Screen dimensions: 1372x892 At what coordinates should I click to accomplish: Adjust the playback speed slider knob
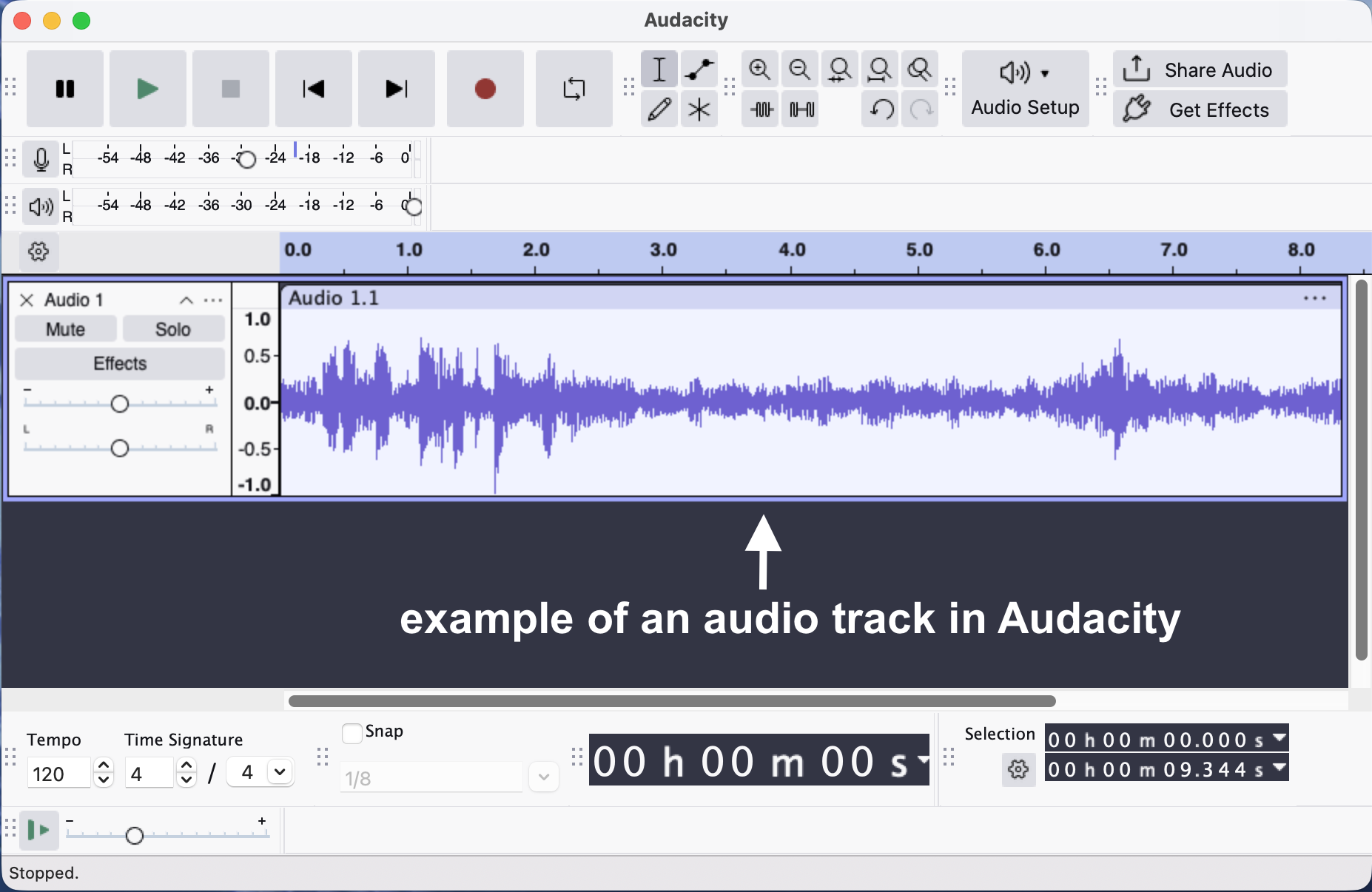tap(135, 836)
